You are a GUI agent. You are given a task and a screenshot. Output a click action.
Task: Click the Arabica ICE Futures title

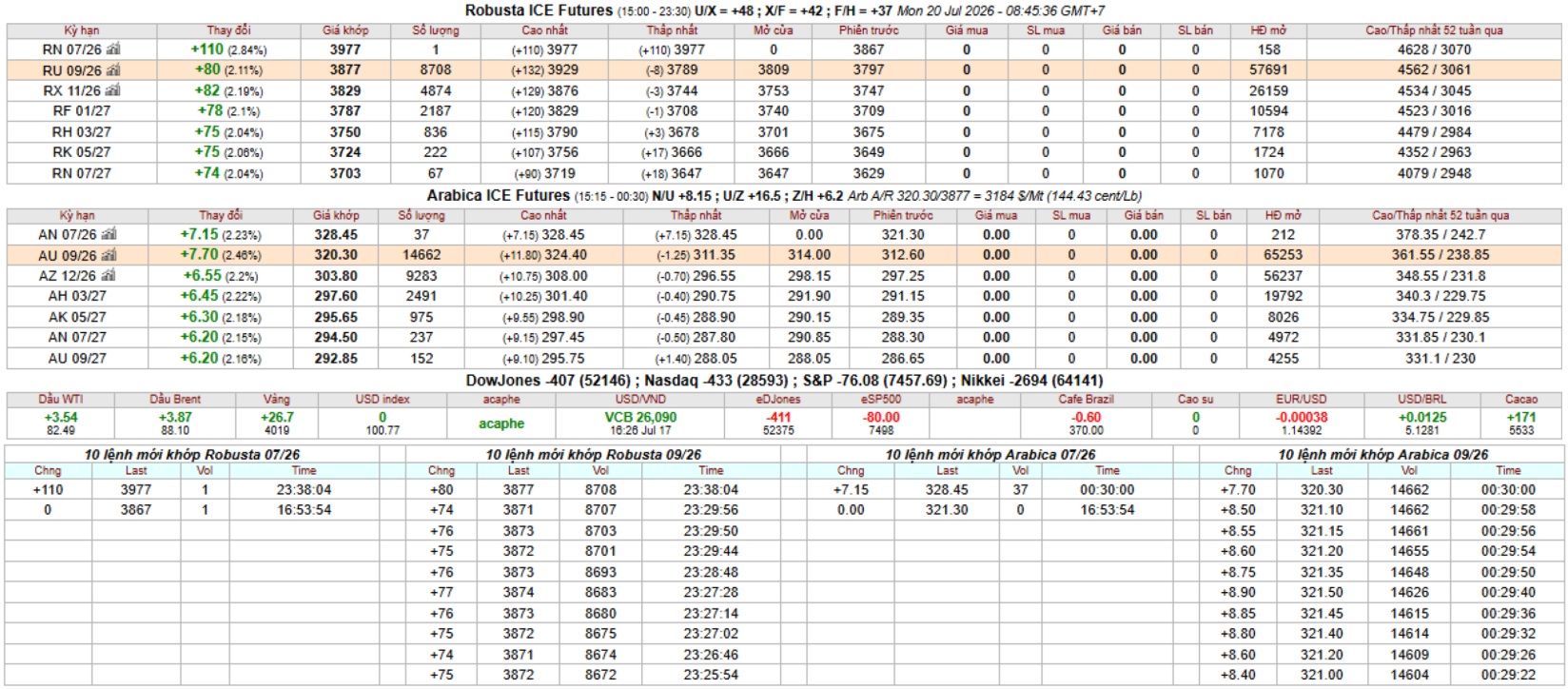(x=498, y=196)
